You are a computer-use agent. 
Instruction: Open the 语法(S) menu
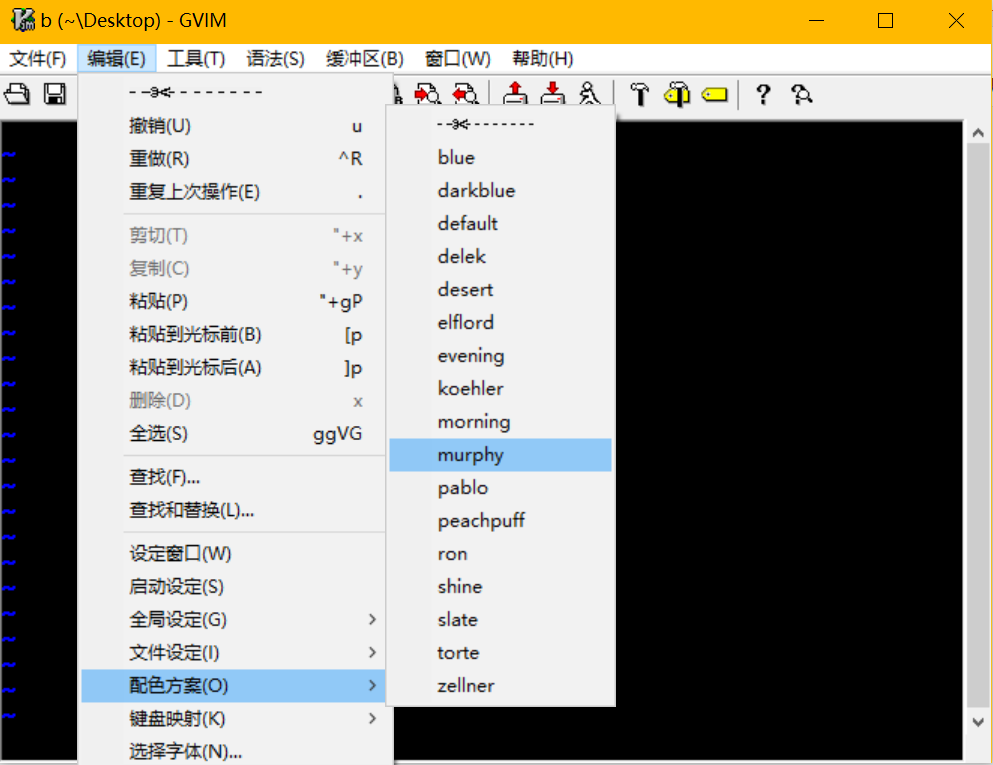coord(275,58)
